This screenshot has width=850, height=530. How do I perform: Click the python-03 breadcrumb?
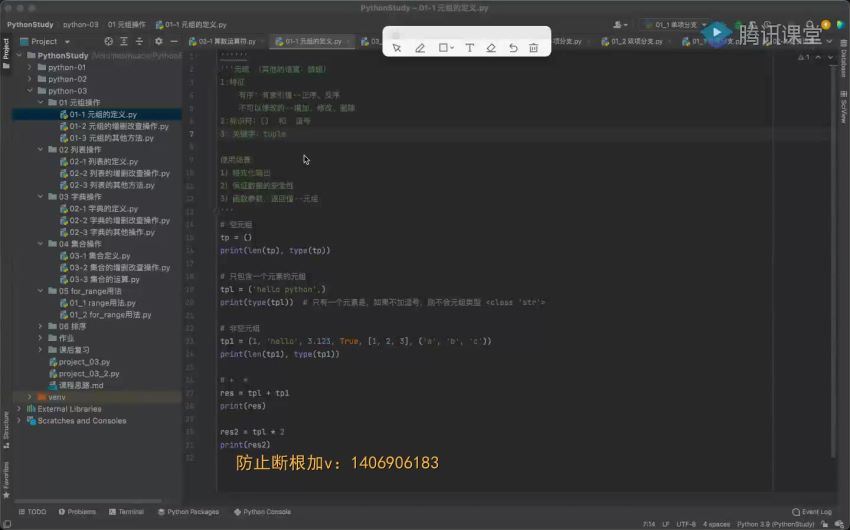coord(81,24)
